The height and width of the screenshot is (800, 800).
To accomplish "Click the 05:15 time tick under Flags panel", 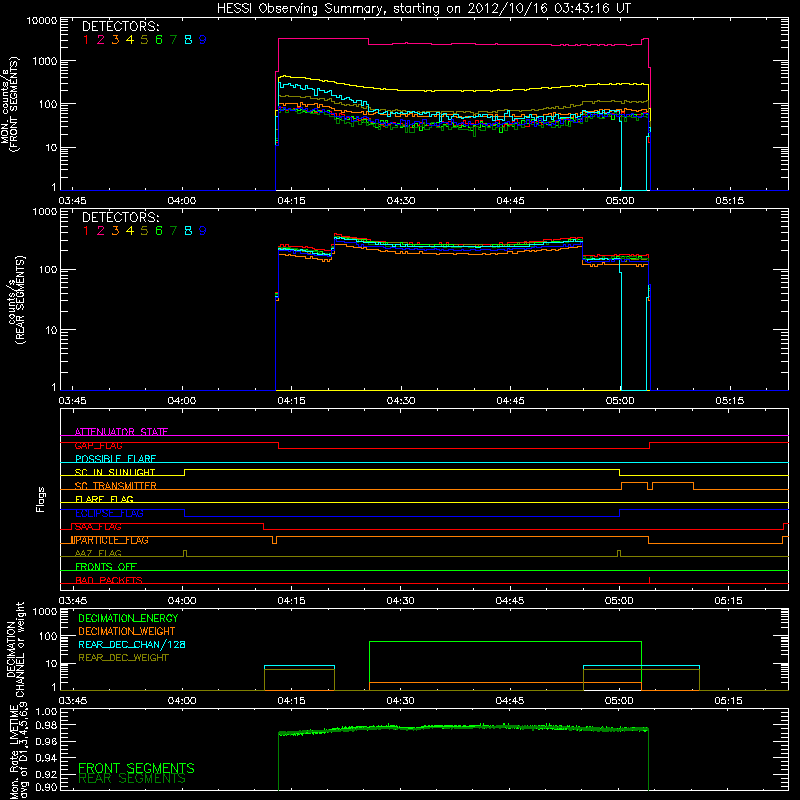I will tap(729, 601).
